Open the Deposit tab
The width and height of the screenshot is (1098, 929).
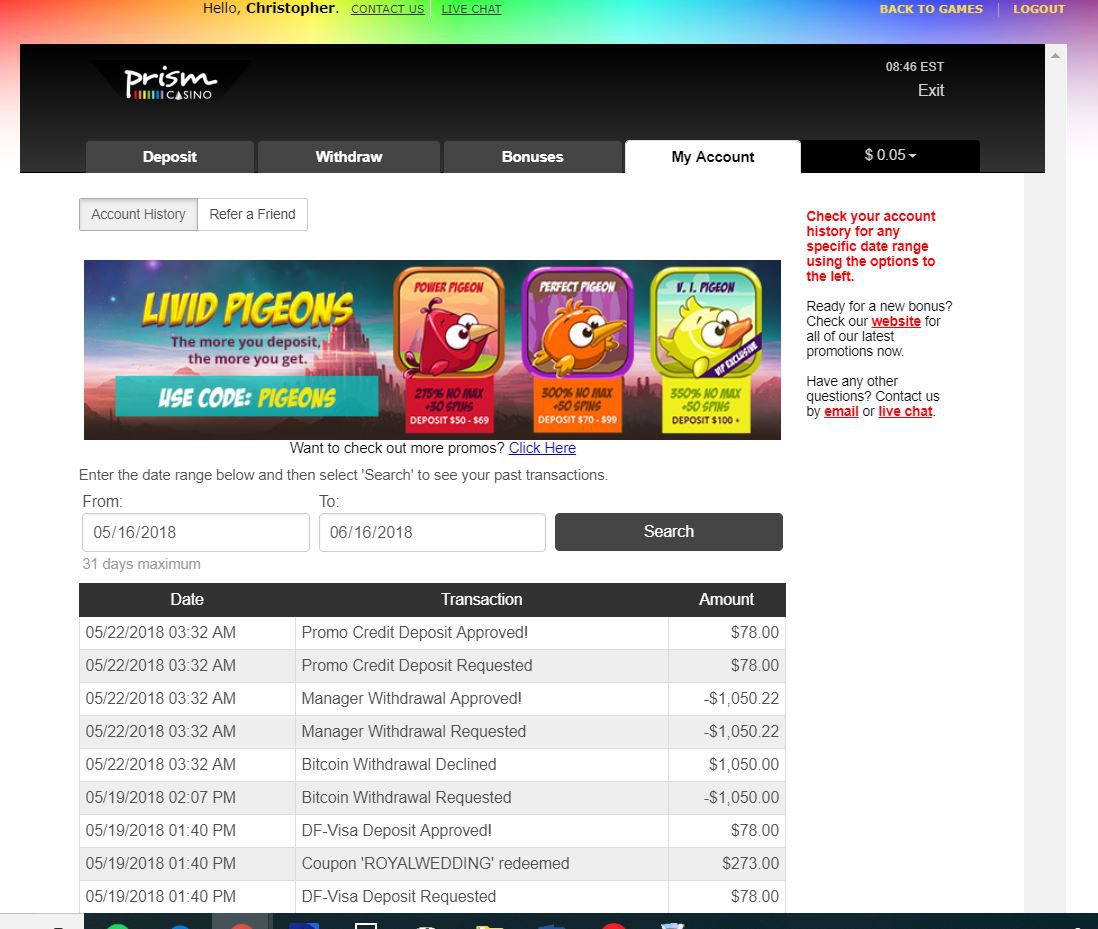[x=169, y=157]
